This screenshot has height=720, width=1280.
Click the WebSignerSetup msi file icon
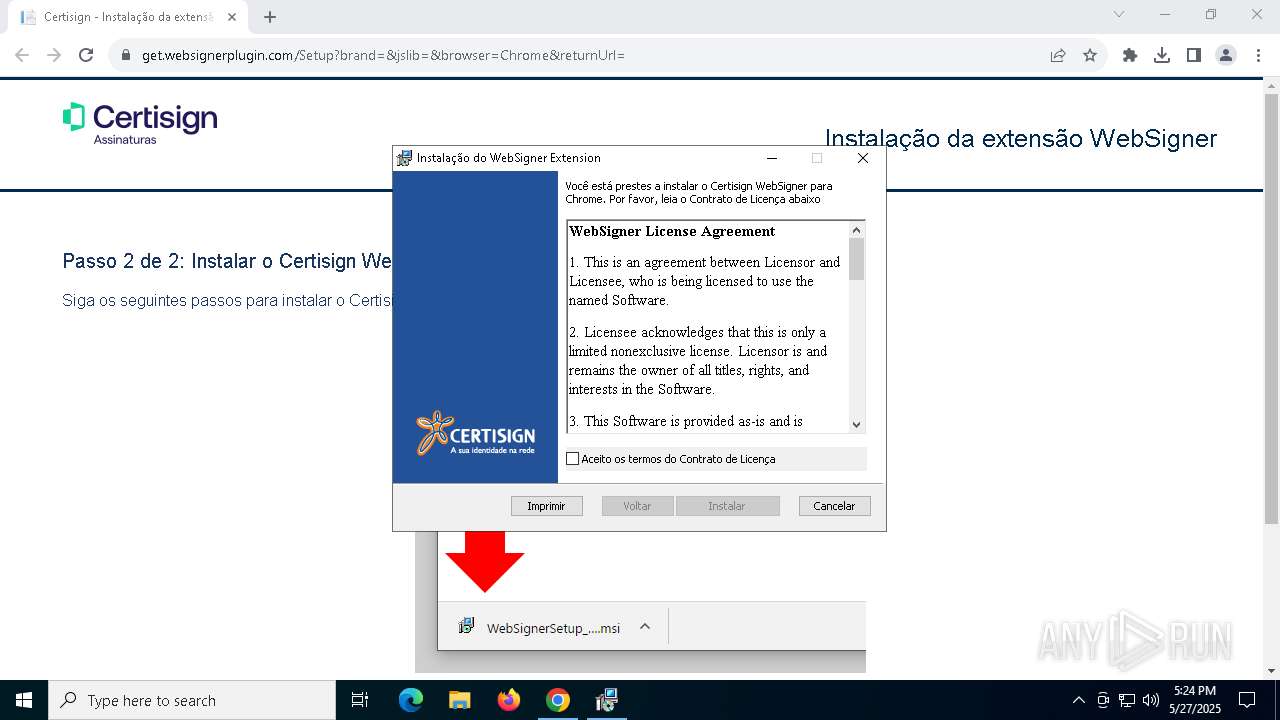(466, 627)
